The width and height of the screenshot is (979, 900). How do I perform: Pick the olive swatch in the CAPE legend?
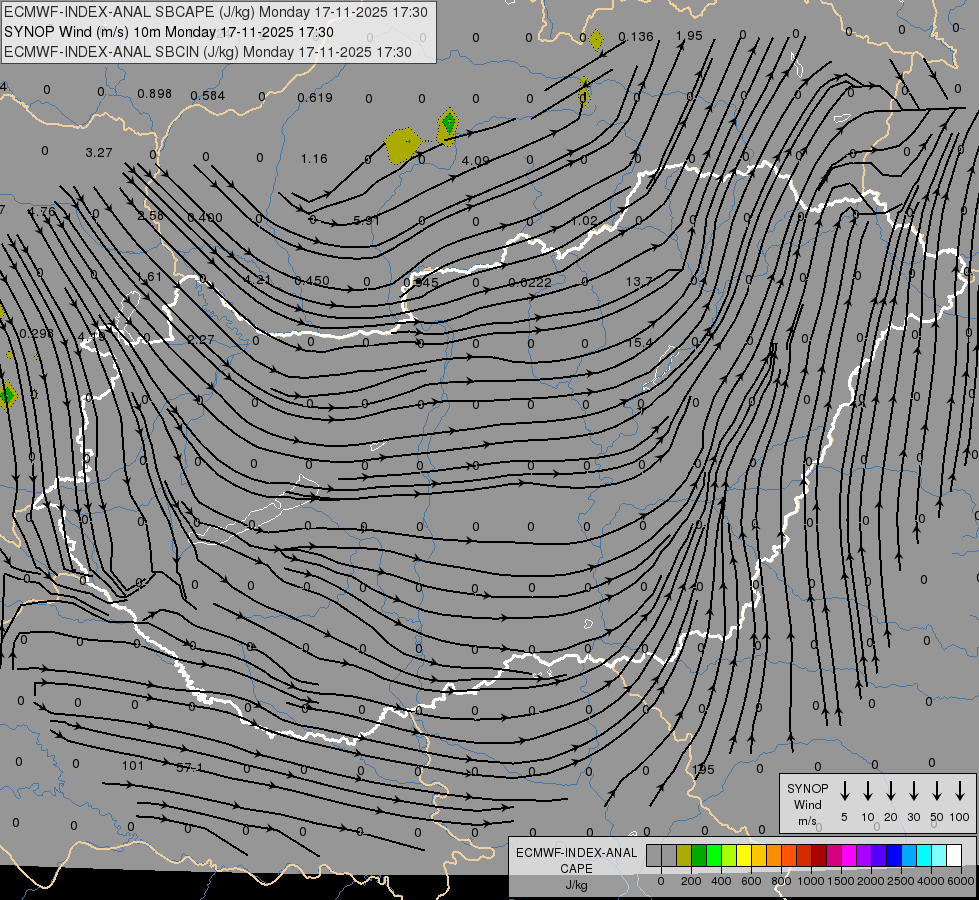[x=684, y=855]
